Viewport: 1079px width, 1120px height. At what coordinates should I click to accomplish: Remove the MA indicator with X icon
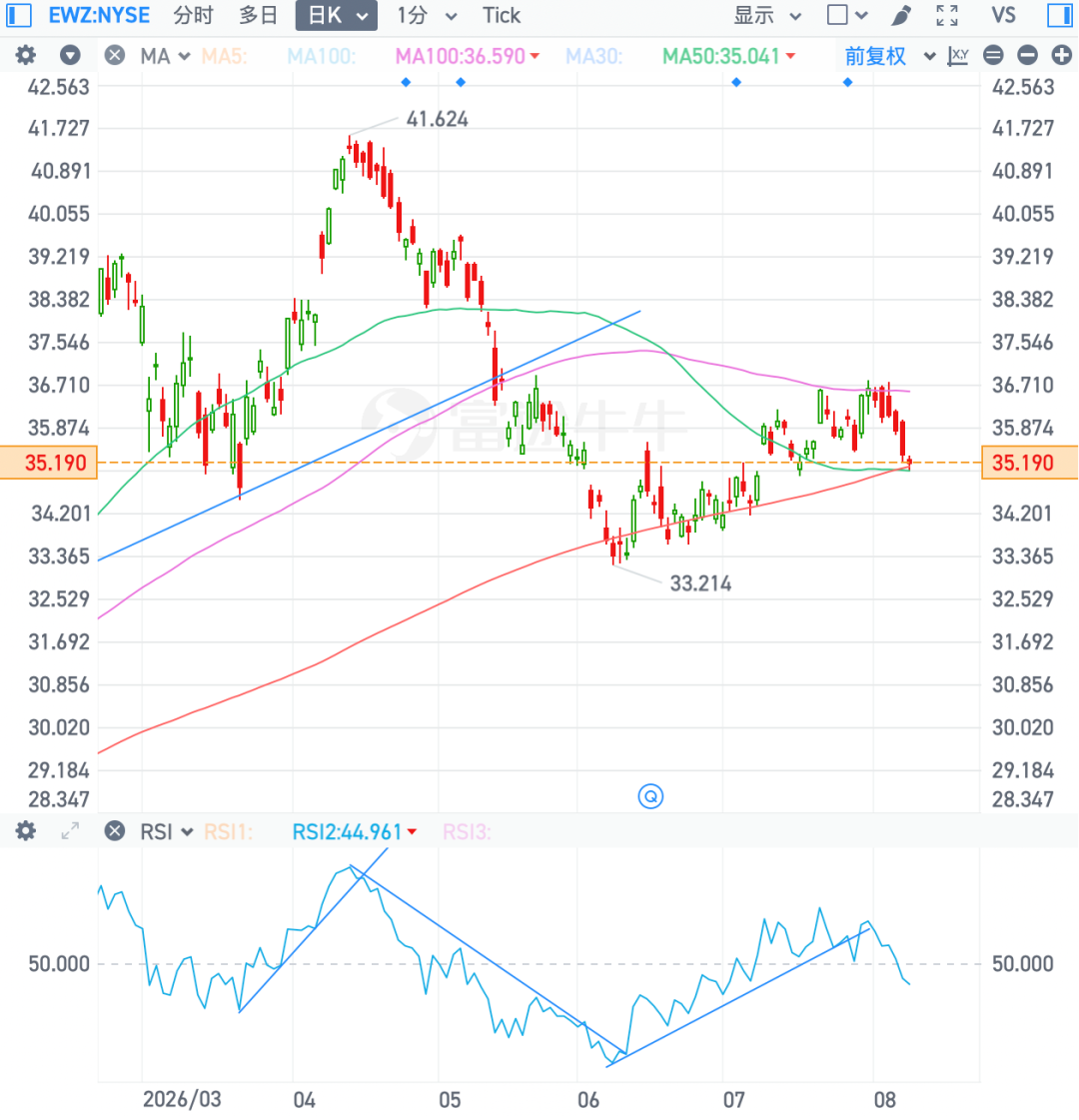coord(114,55)
